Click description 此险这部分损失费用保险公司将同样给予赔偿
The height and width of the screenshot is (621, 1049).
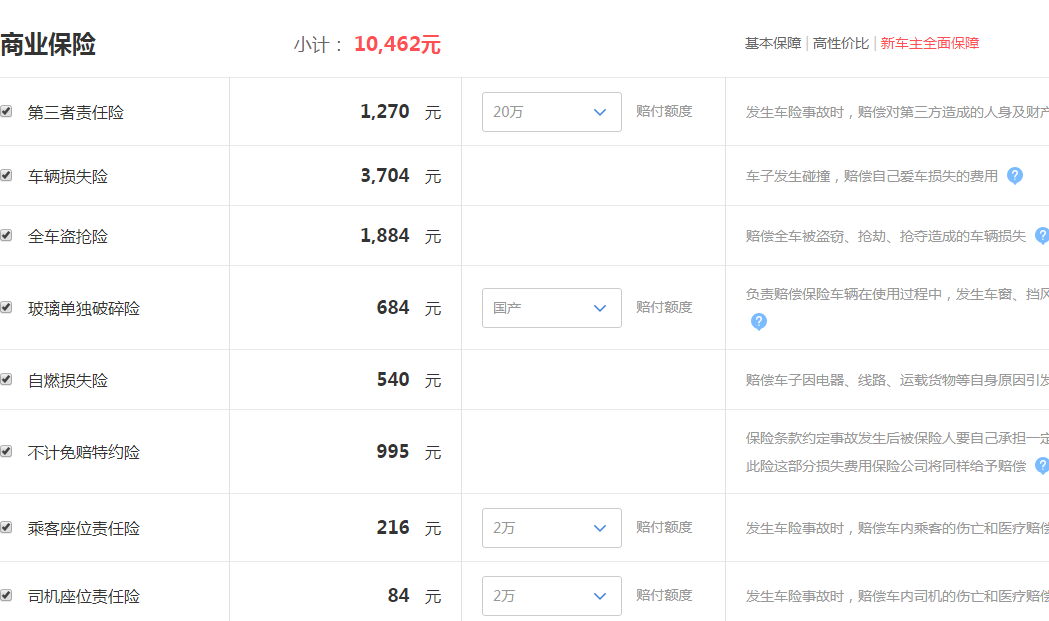click(886, 466)
